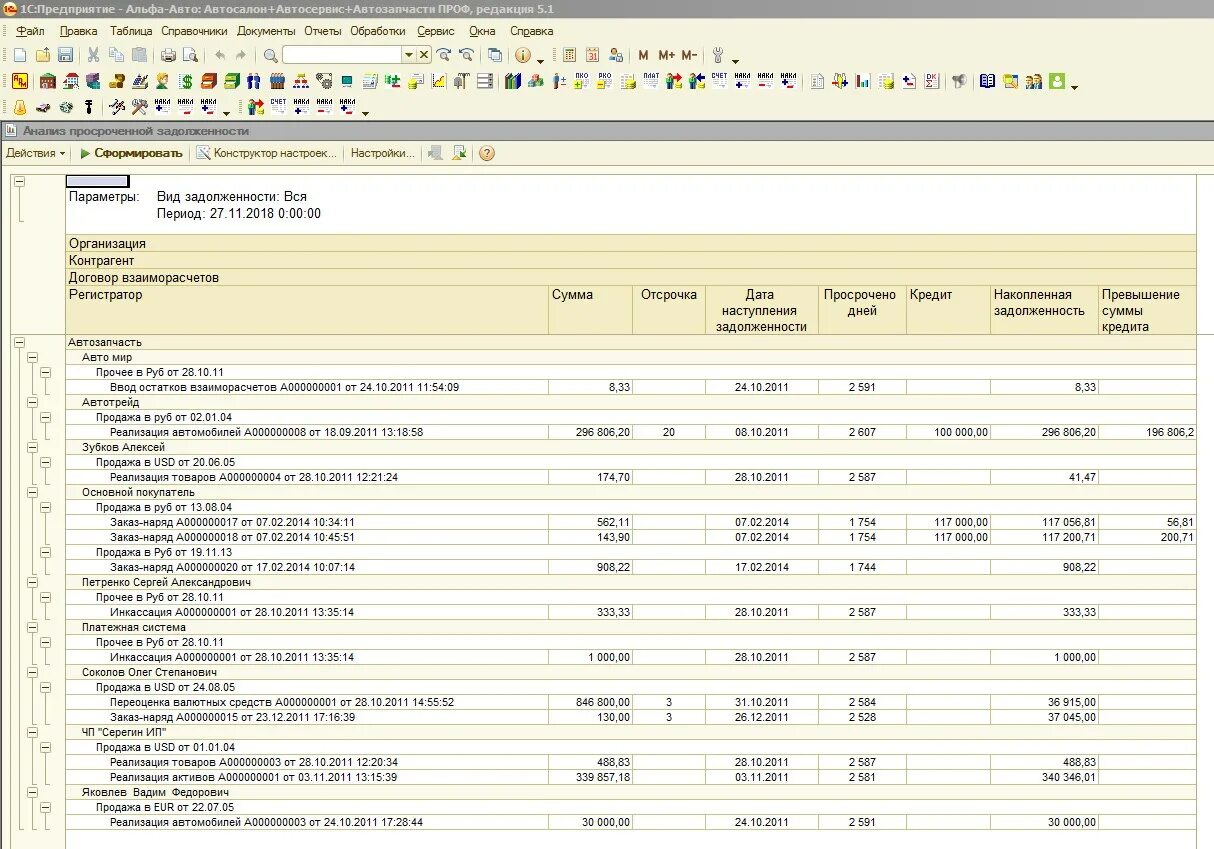This screenshot has width=1214, height=849.
Task: Collapse the Автозапчасть group
Action: coord(19,342)
